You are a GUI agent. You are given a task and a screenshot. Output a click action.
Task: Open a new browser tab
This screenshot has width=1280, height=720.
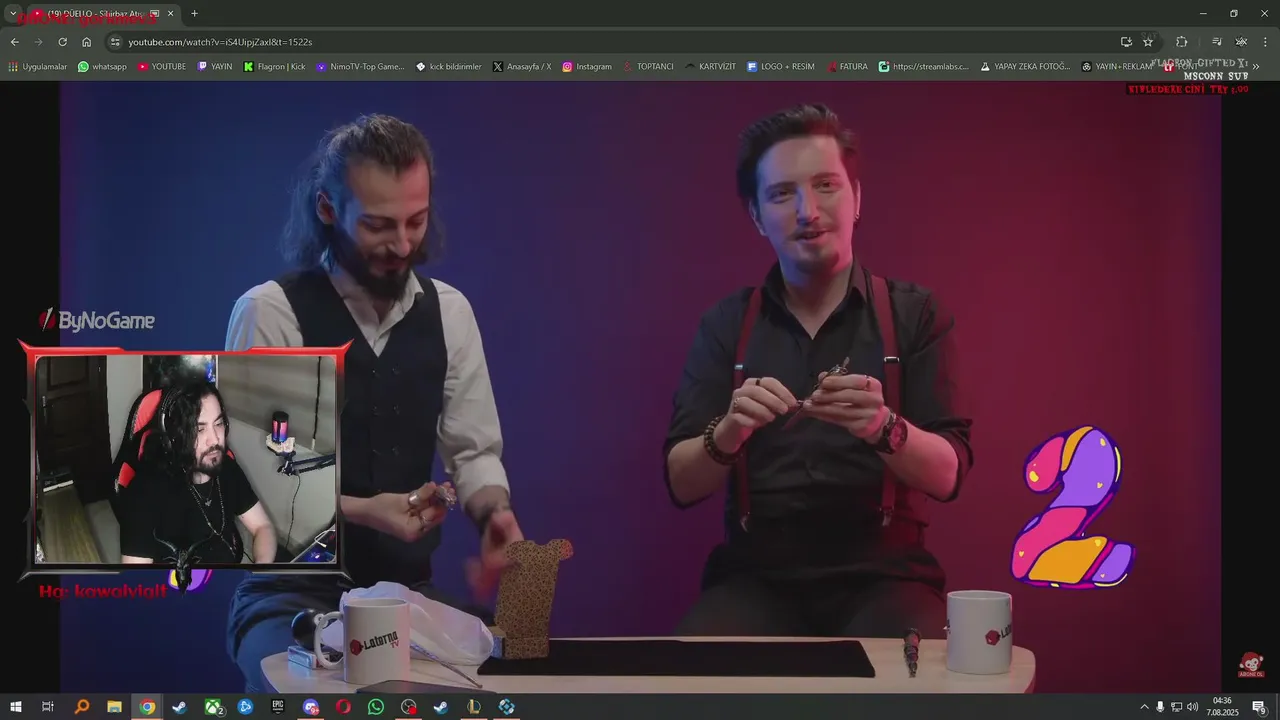194,14
